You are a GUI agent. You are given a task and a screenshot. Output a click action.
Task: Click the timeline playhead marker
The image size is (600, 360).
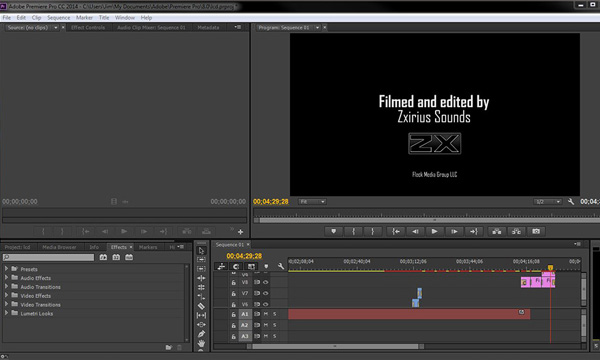pyautogui.click(x=550, y=268)
